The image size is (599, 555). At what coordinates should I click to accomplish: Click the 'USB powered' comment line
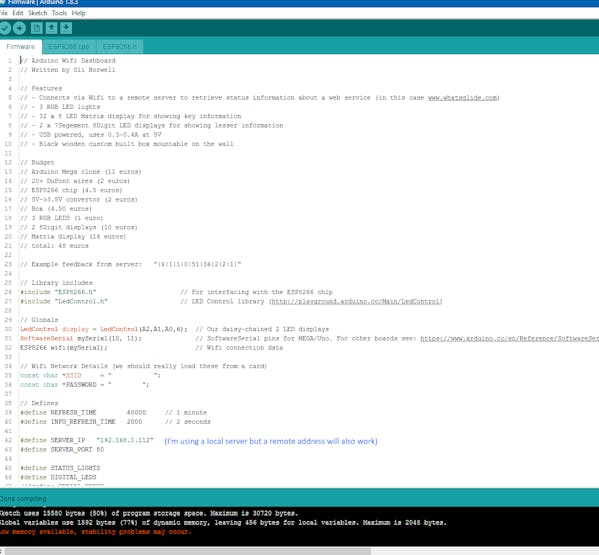point(91,135)
